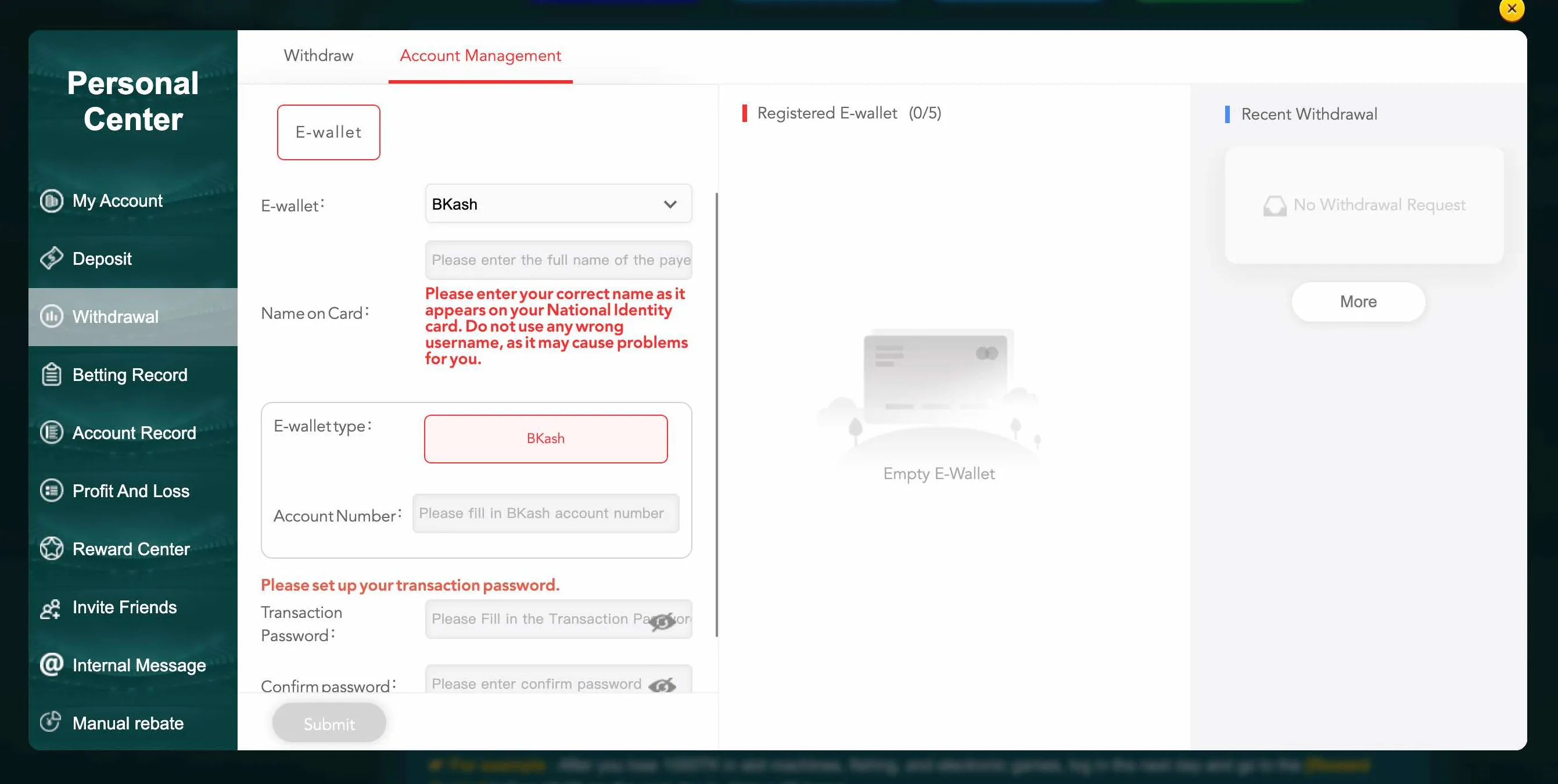Open Deposit menu item
This screenshot has height=784, width=1558.
pos(132,258)
